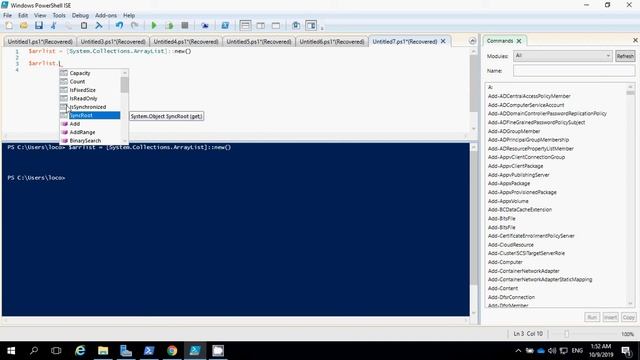Show script pane to the right layout icon

[x=260, y=26]
